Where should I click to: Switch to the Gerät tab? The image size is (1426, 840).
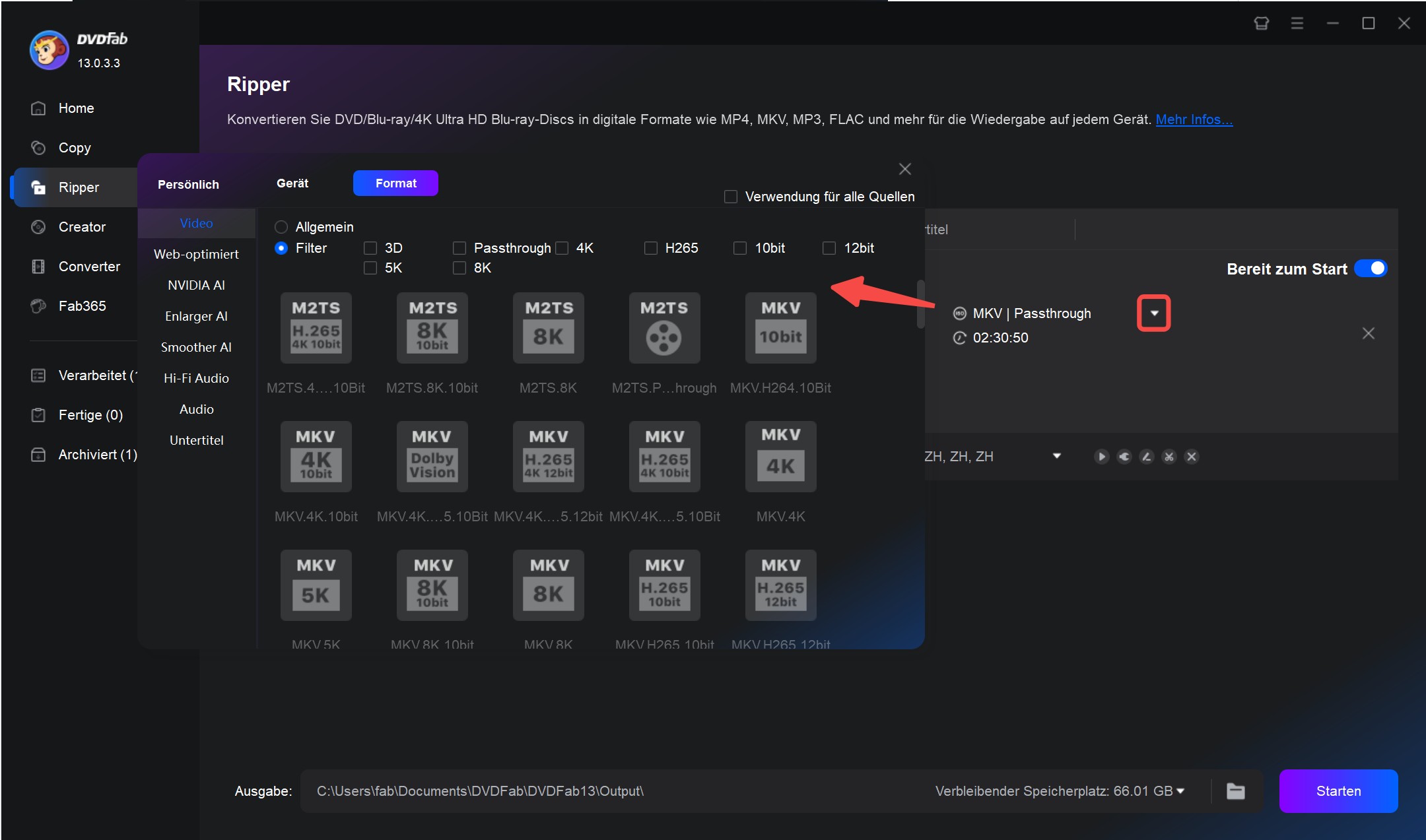pyautogui.click(x=292, y=183)
